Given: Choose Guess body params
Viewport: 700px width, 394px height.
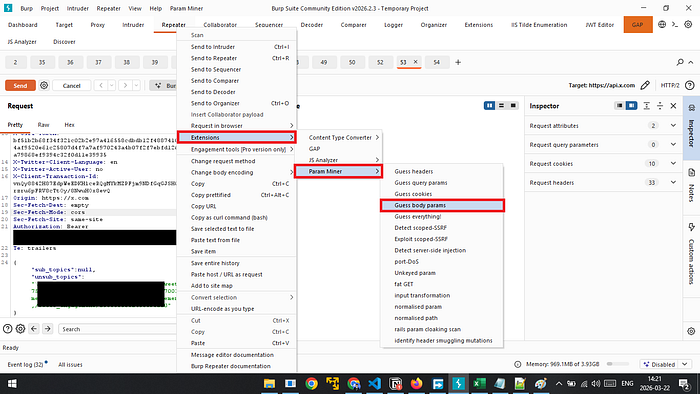Looking at the screenshot, I should [442, 205].
